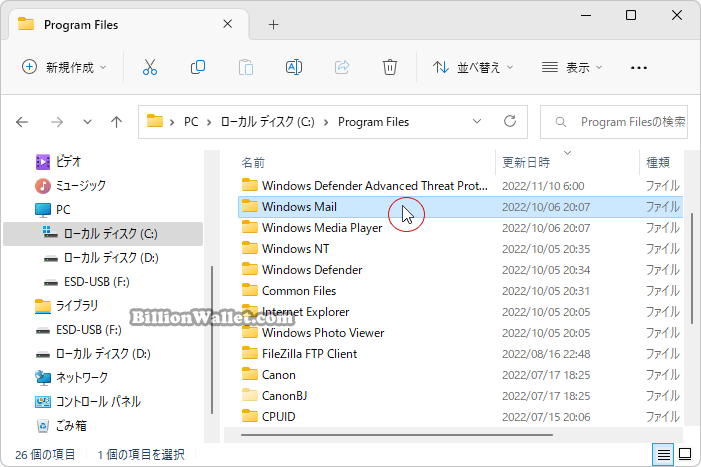Select the Common Files folder

click(x=460, y=291)
